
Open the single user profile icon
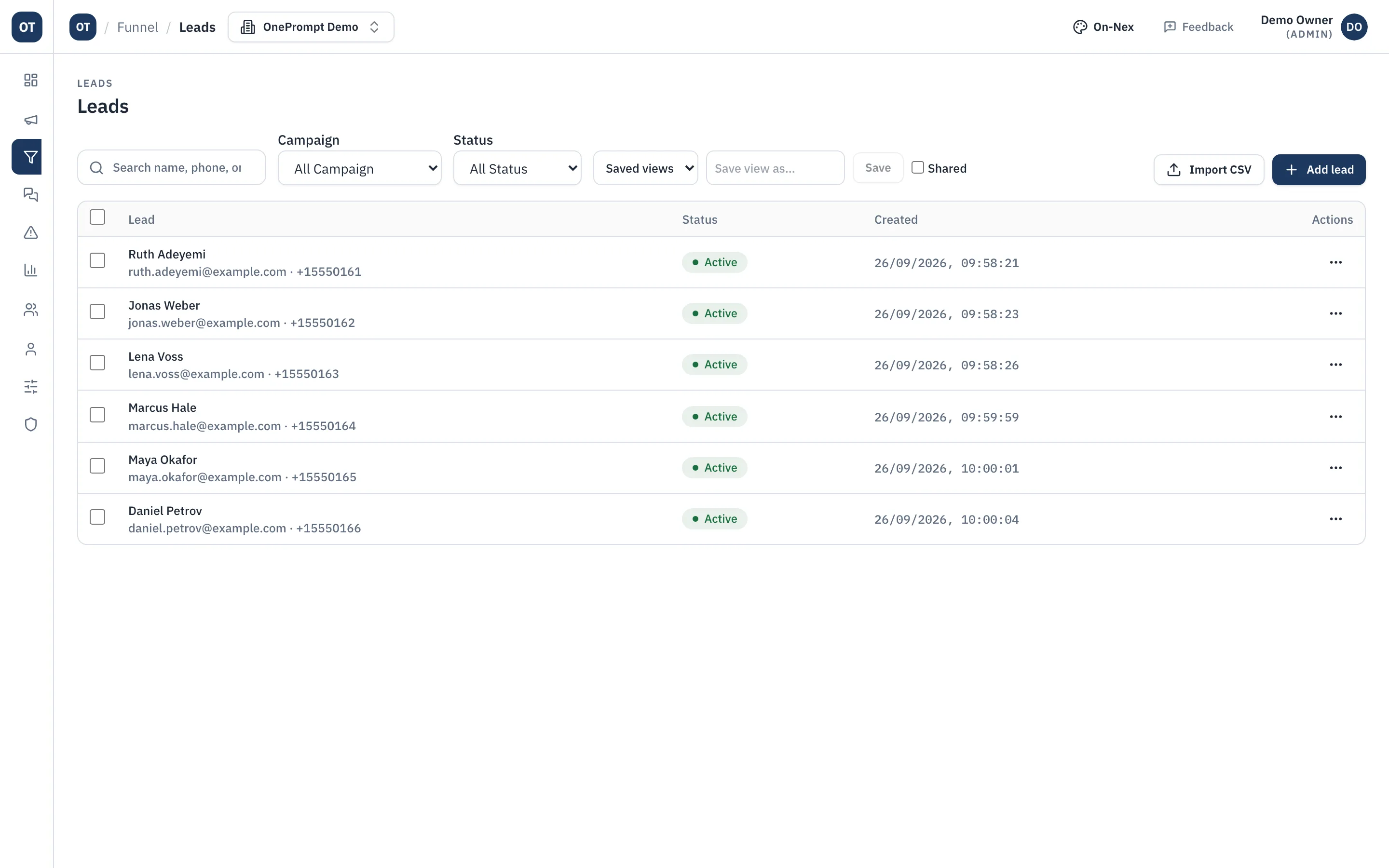click(x=31, y=349)
